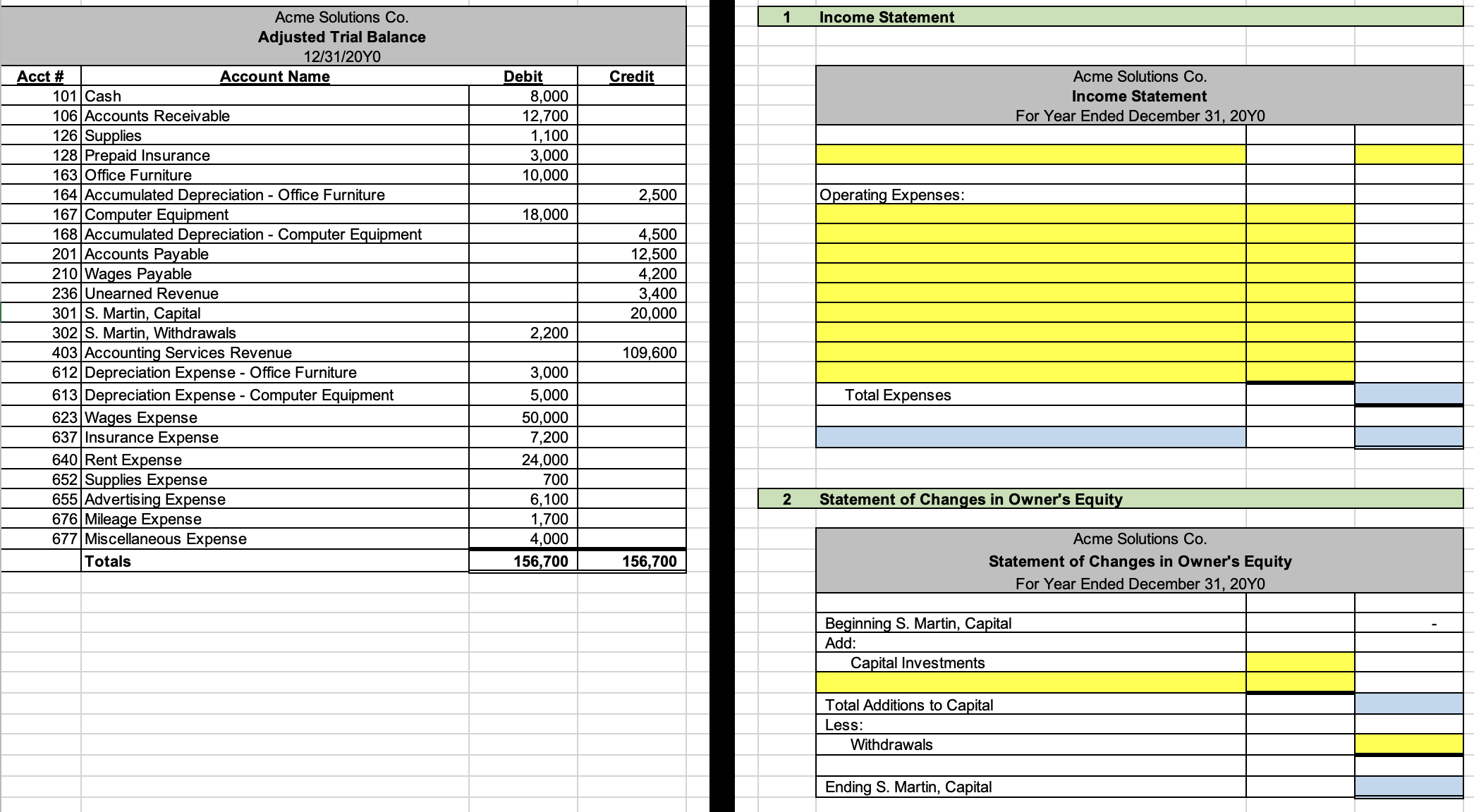Select Accounting Services Revenue credit 109,600
The image size is (1474, 812).
632,352
